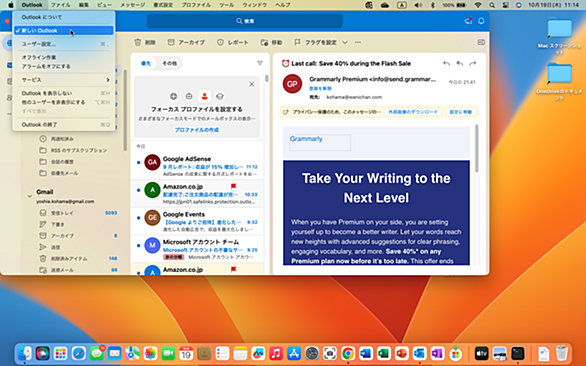This screenshot has height=366, width=586.
Task: Select the red person focus profile icon
Action: pyautogui.click(x=204, y=96)
